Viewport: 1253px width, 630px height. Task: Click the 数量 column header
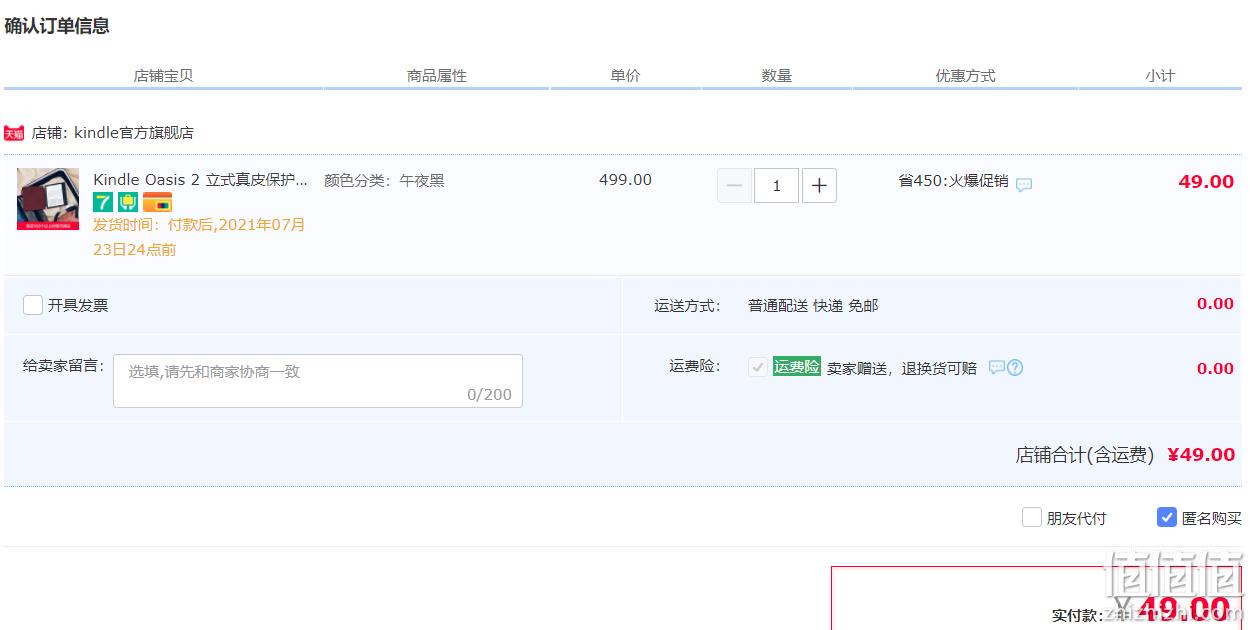pyautogui.click(x=776, y=75)
